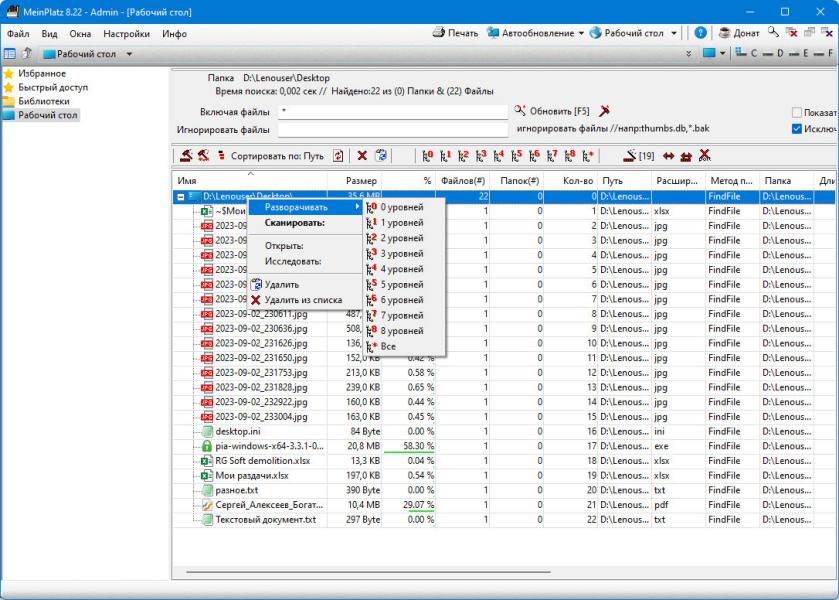Click the expand all levels (*) toolbar icon
Screen dimensions: 839x600
point(588,156)
